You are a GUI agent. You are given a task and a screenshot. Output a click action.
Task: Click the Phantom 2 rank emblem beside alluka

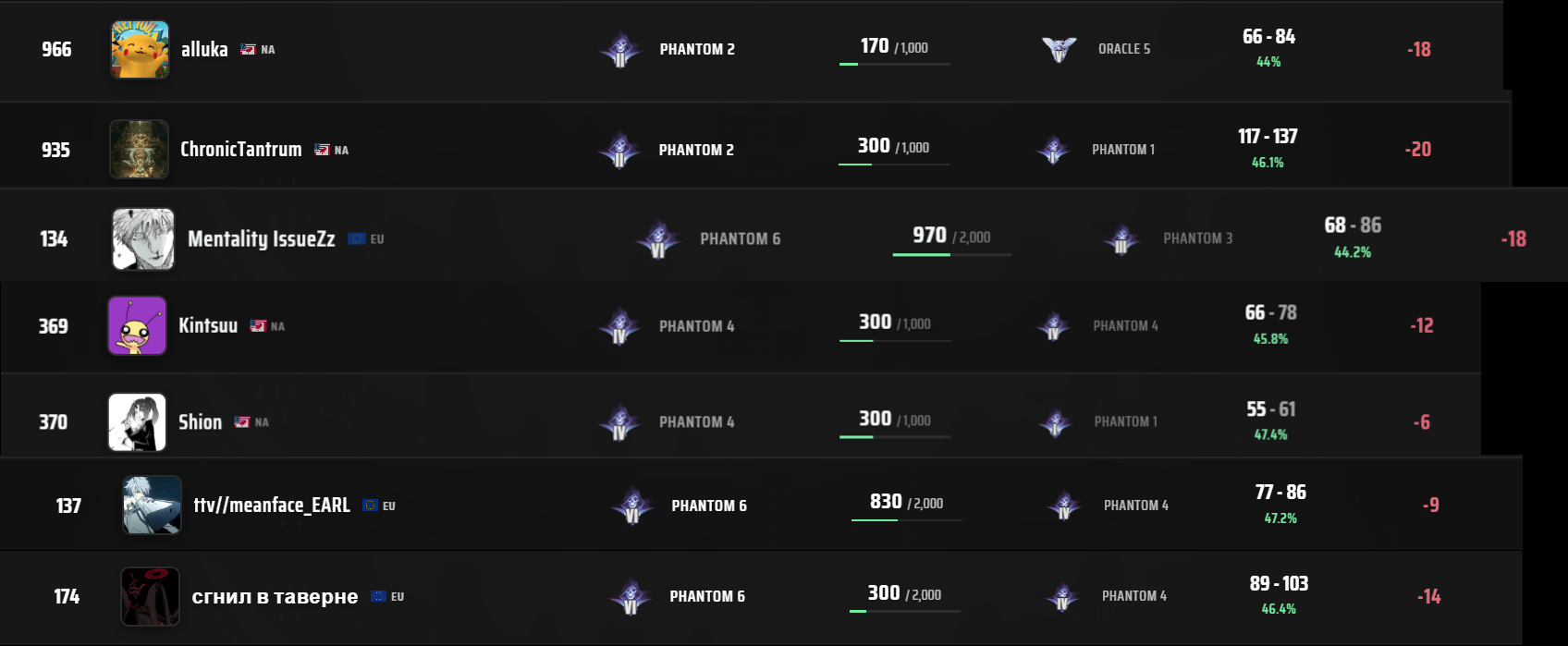click(620, 49)
